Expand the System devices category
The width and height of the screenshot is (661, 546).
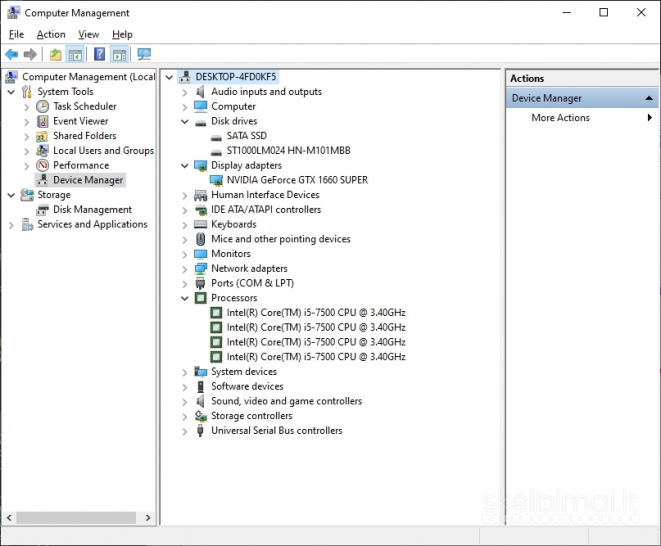[185, 372]
